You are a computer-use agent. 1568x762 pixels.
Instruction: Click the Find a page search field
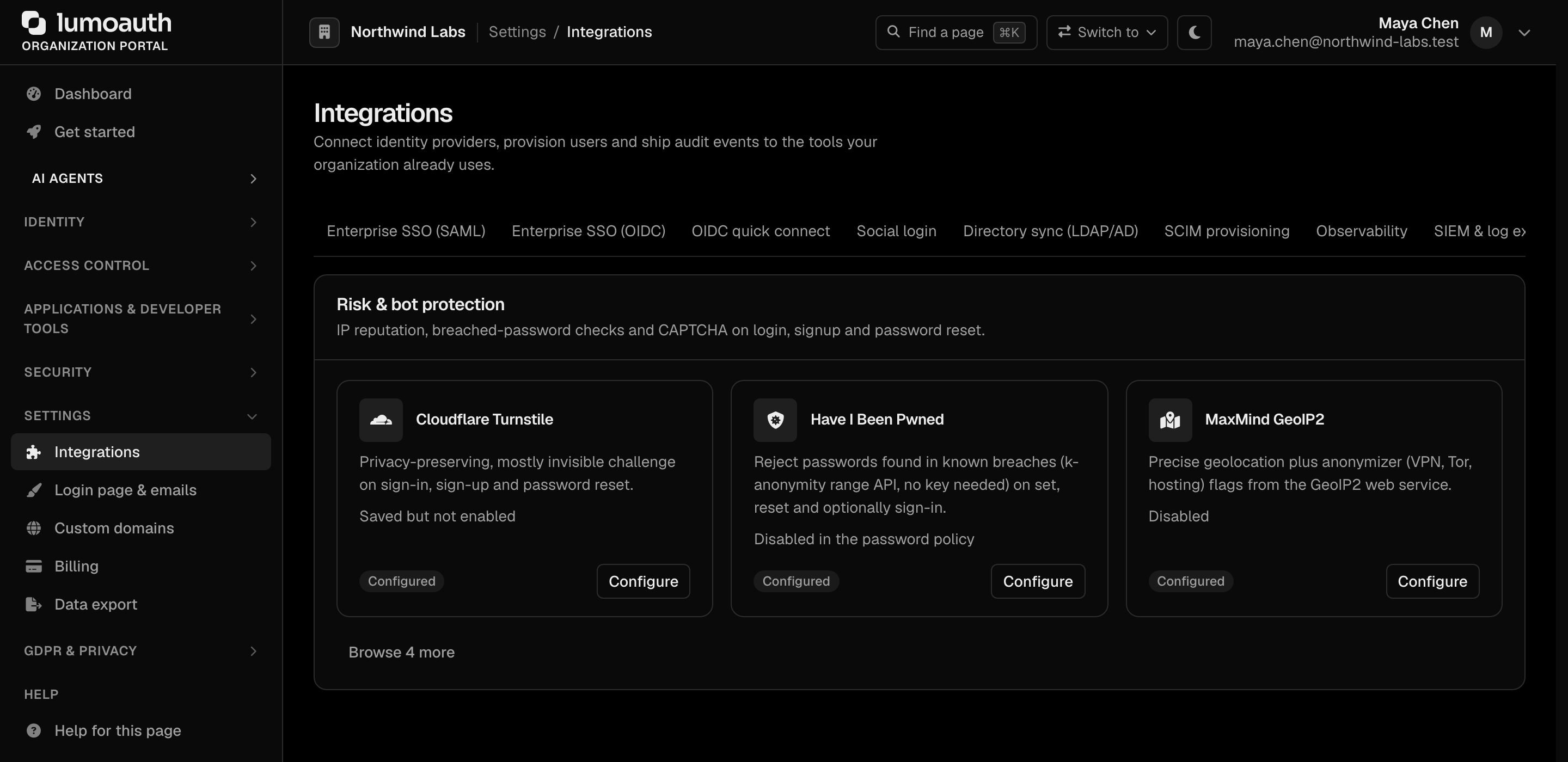955,32
